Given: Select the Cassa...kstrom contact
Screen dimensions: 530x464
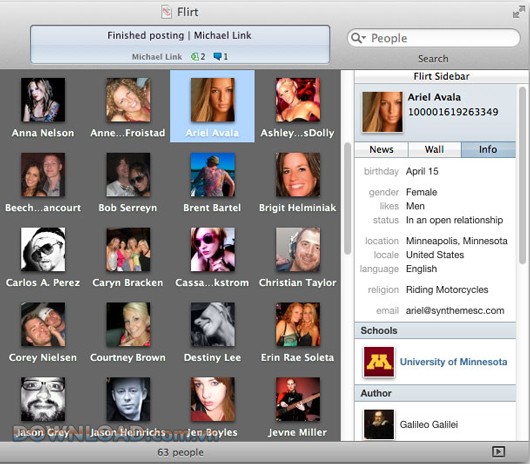Looking at the screenshot, I should (213, 249).
